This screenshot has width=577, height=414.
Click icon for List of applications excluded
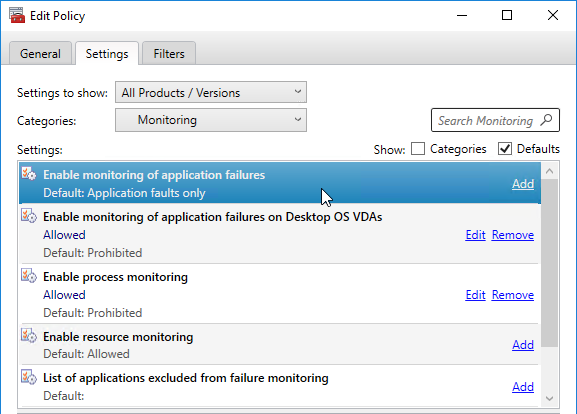tap(29, 377)
